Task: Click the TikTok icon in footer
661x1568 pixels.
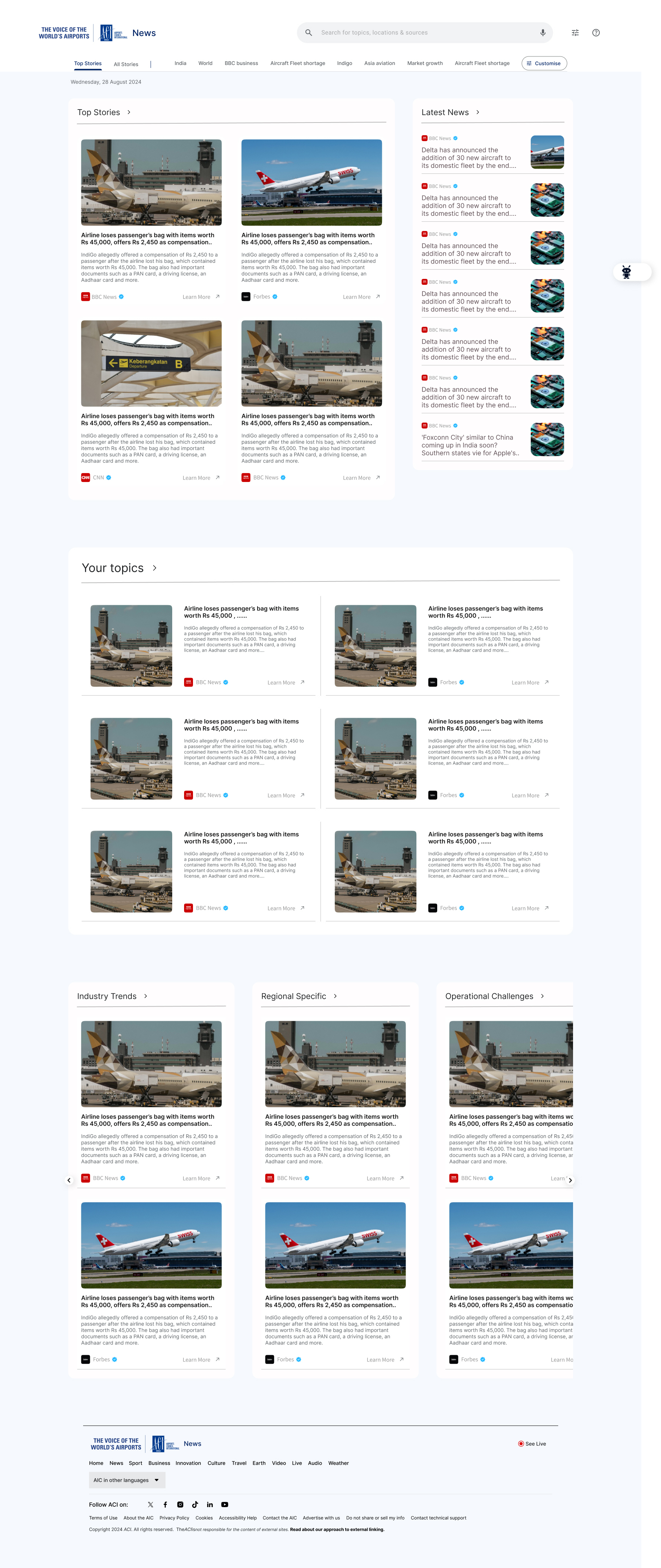Action: point(195,1504)
